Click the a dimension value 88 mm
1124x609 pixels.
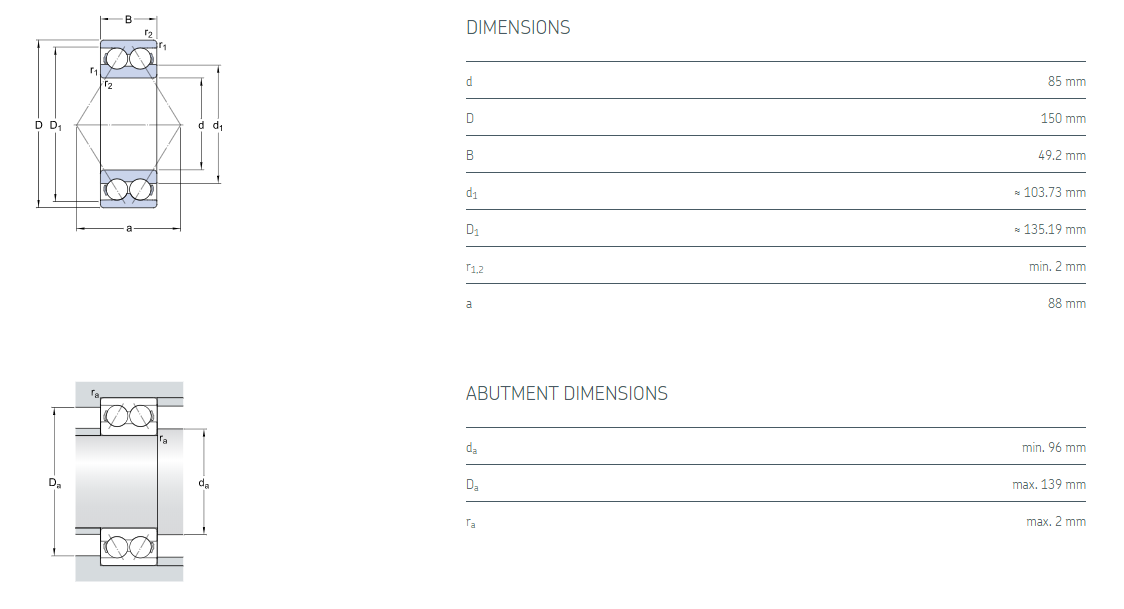pyautogui.click(x=1066, y=303)
